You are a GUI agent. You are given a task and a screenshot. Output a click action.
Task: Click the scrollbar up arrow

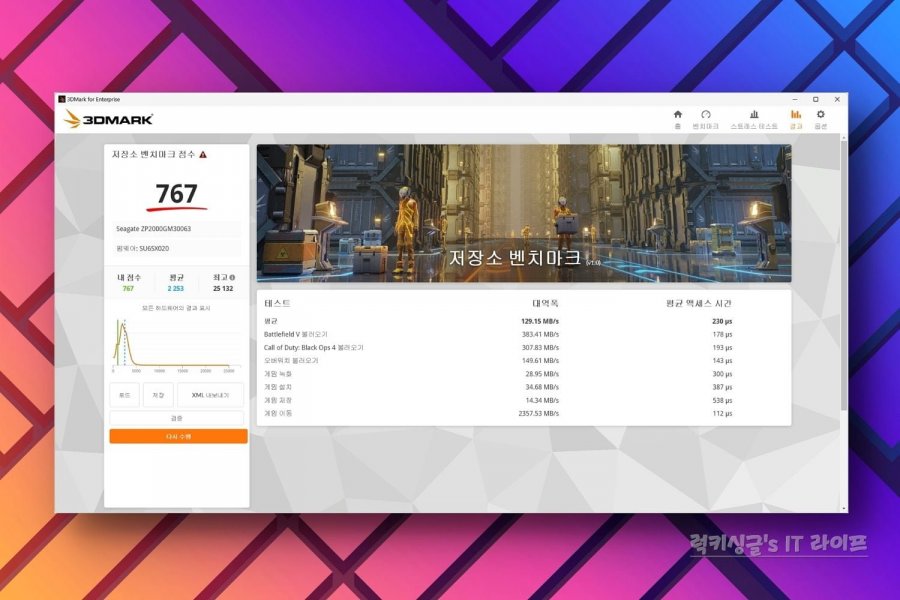coord(843,137)
